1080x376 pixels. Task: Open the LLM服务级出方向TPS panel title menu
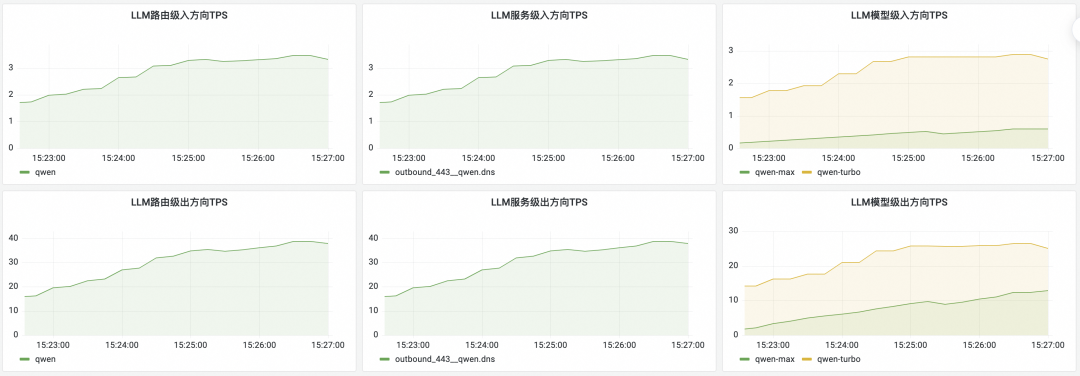click(x=539, y=202)
